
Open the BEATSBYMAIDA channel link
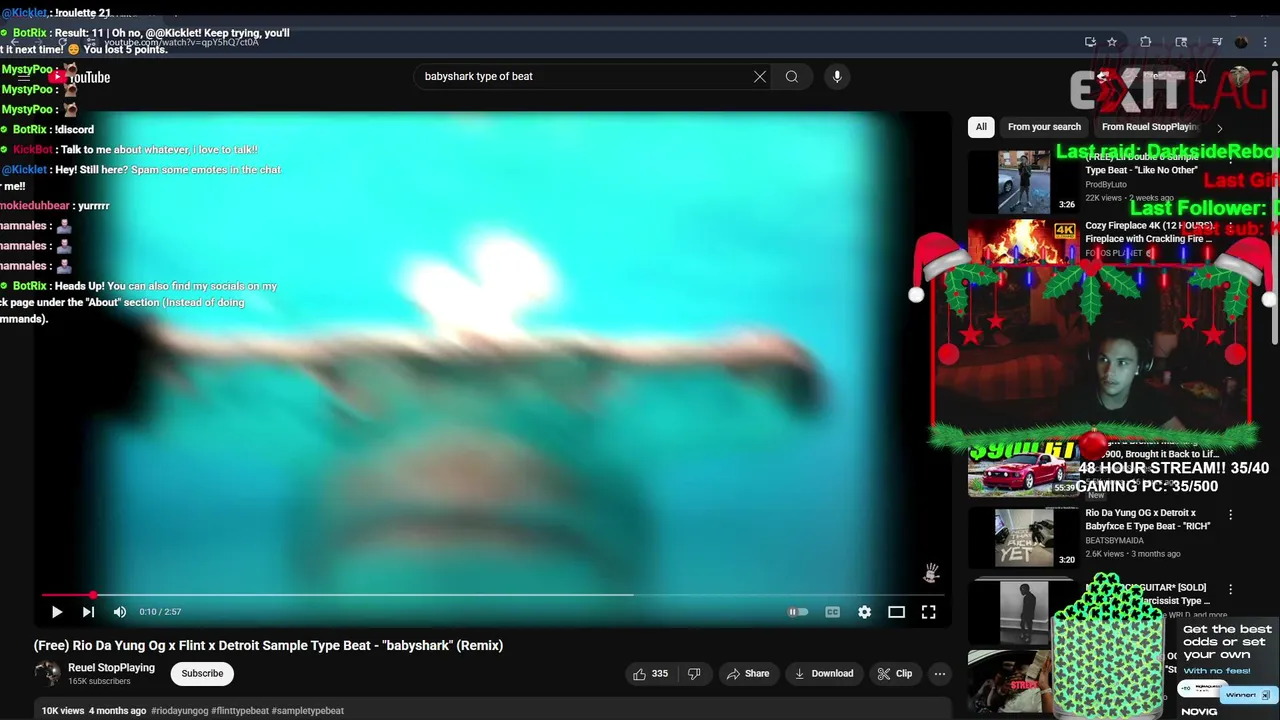pyautogui.click(x=1115, y=541)
